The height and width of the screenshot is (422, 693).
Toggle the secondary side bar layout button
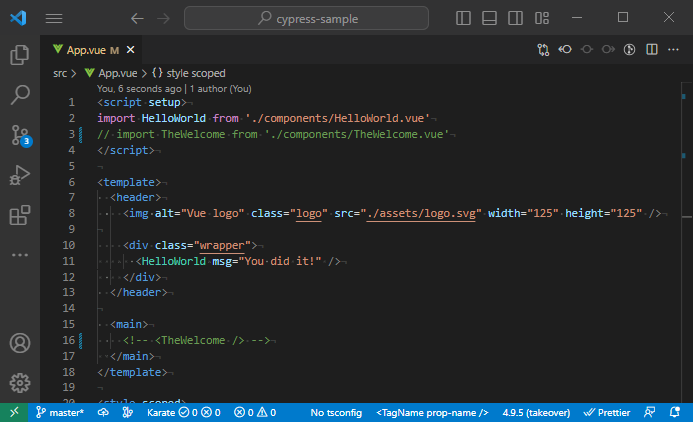[515, 18]
